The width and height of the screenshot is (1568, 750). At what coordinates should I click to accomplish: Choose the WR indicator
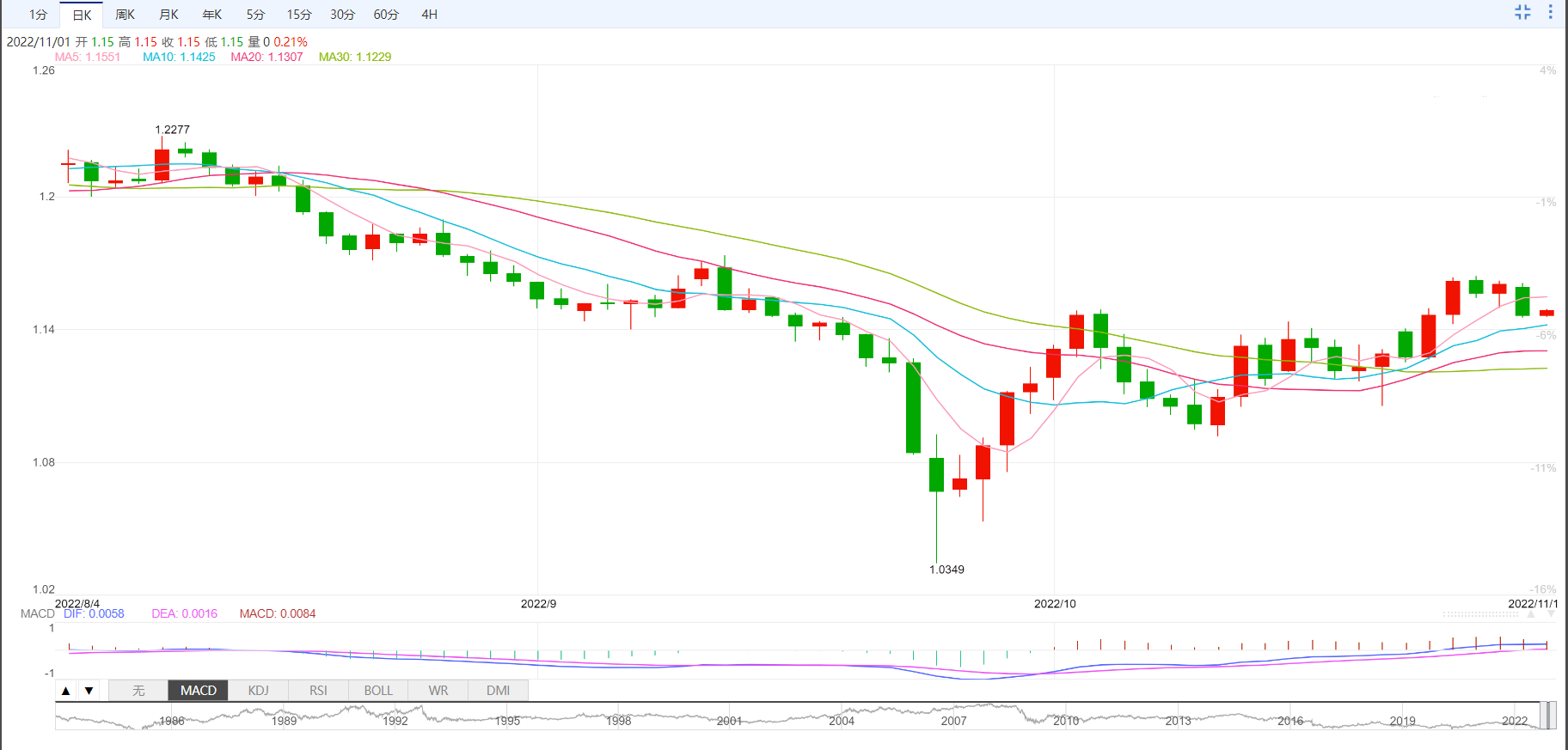(438, 691)
